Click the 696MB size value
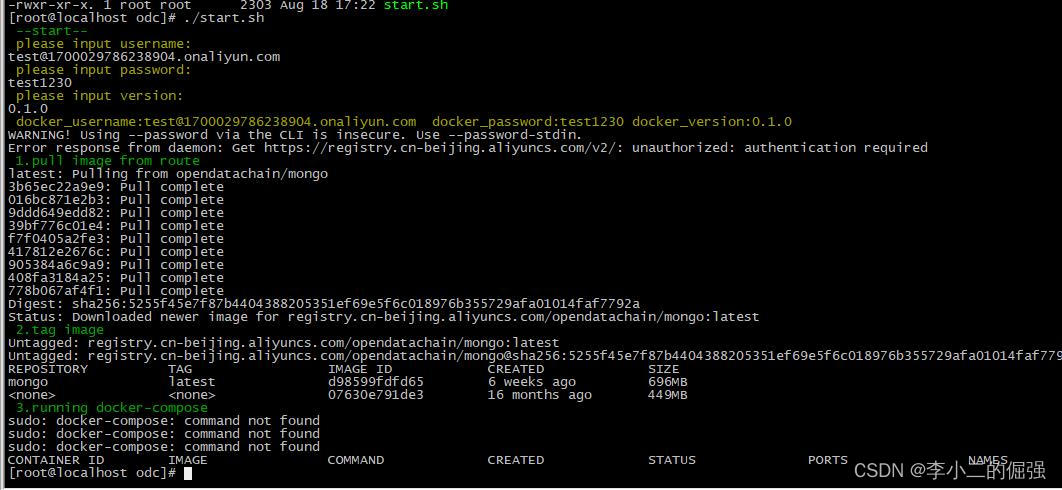This screenshot has height=490, width=1062. 668,382
